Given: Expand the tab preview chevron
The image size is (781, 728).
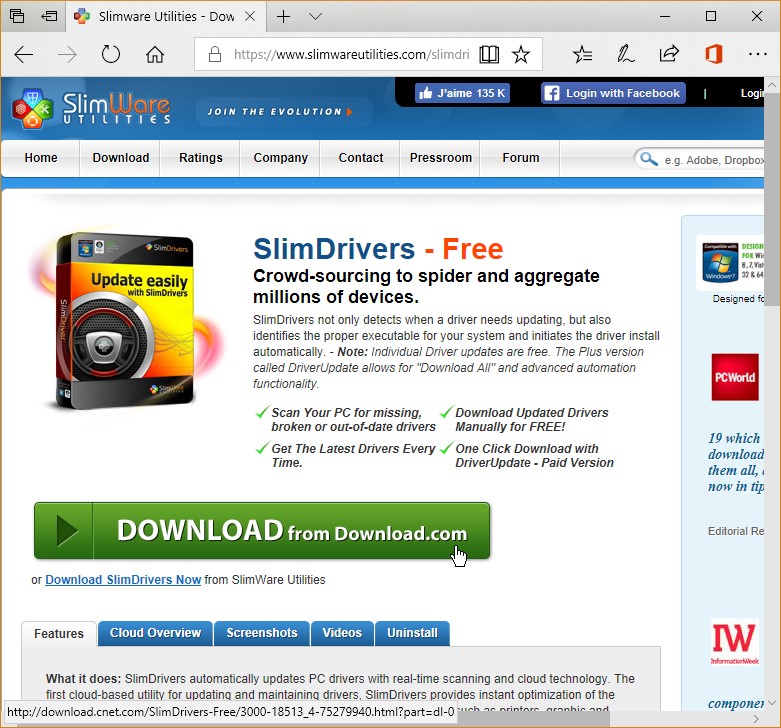Looking at the screenshot, I should (316, 17).
